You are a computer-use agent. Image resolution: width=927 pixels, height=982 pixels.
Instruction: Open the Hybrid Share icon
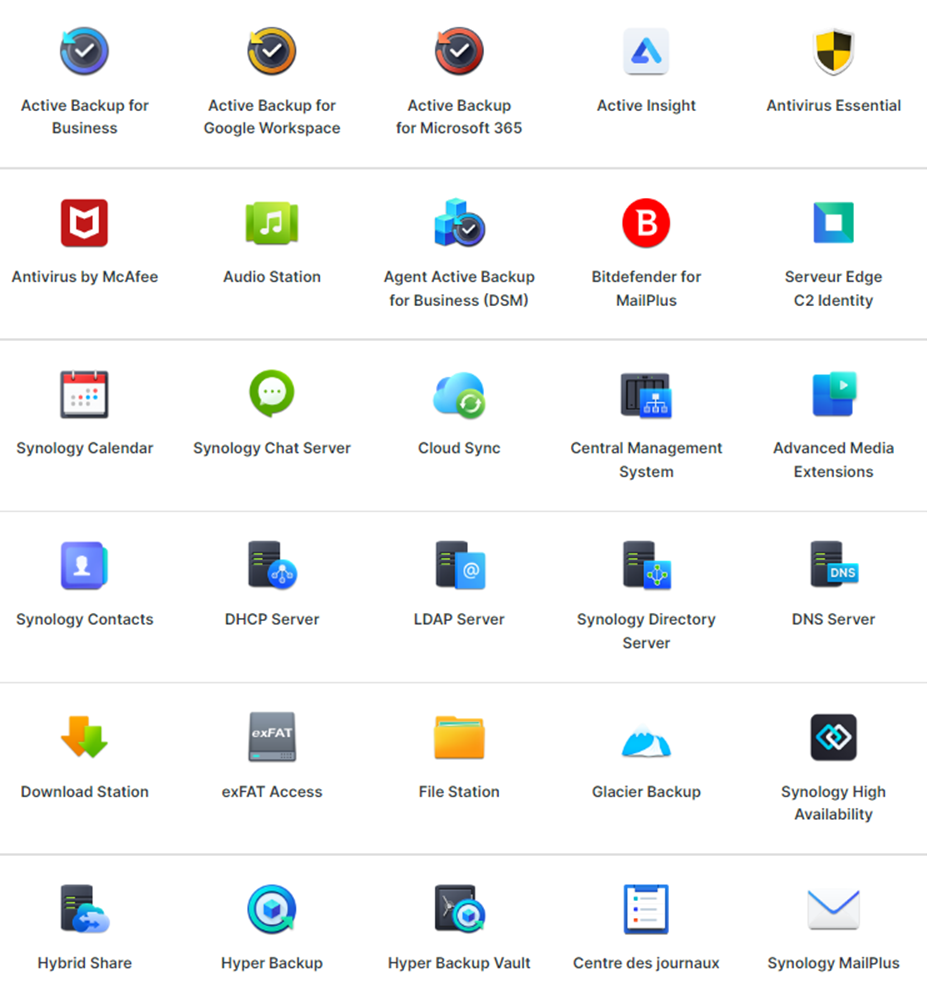tap(85, 909)
